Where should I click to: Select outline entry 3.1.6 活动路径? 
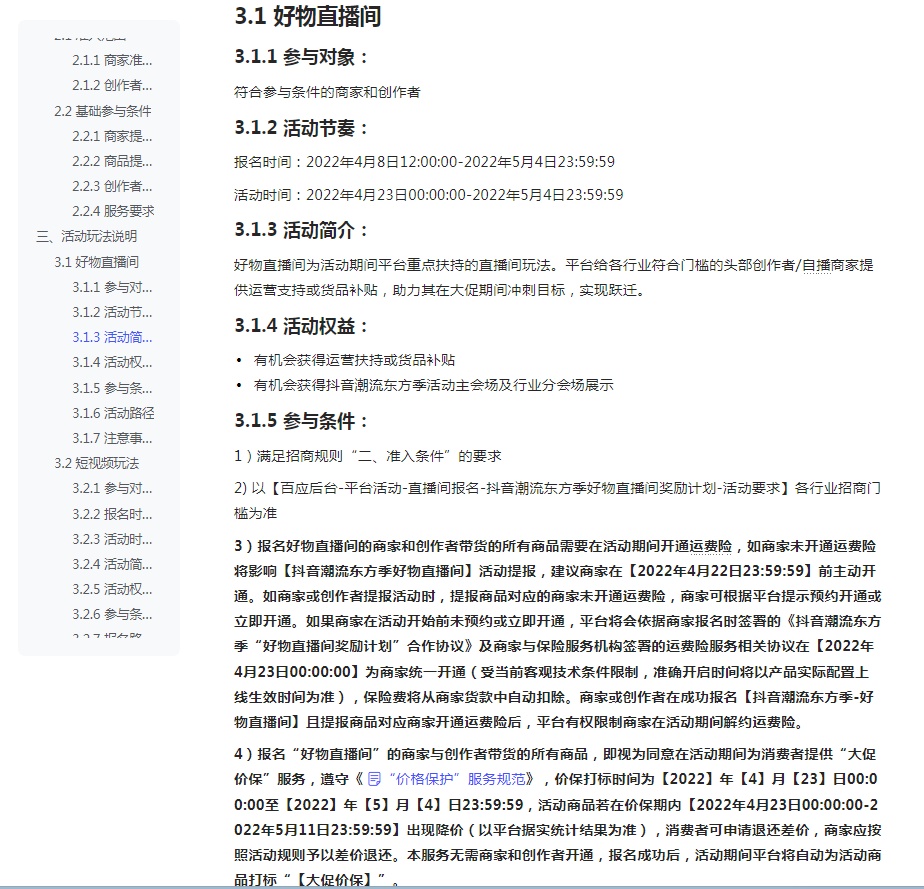(x=113, y=413)
